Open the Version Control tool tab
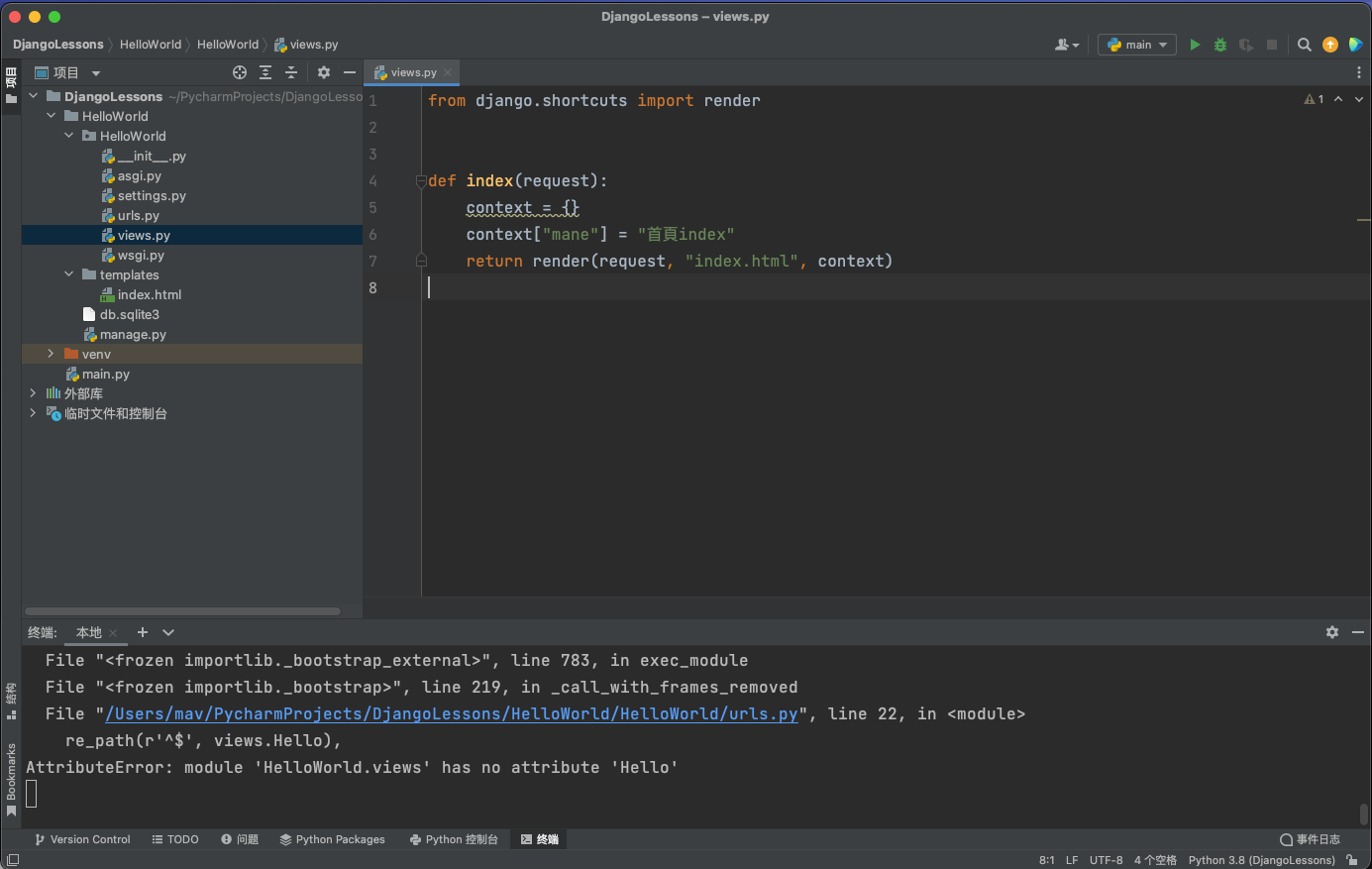Viewport: 1372px width, 869px height. [82, 839]
